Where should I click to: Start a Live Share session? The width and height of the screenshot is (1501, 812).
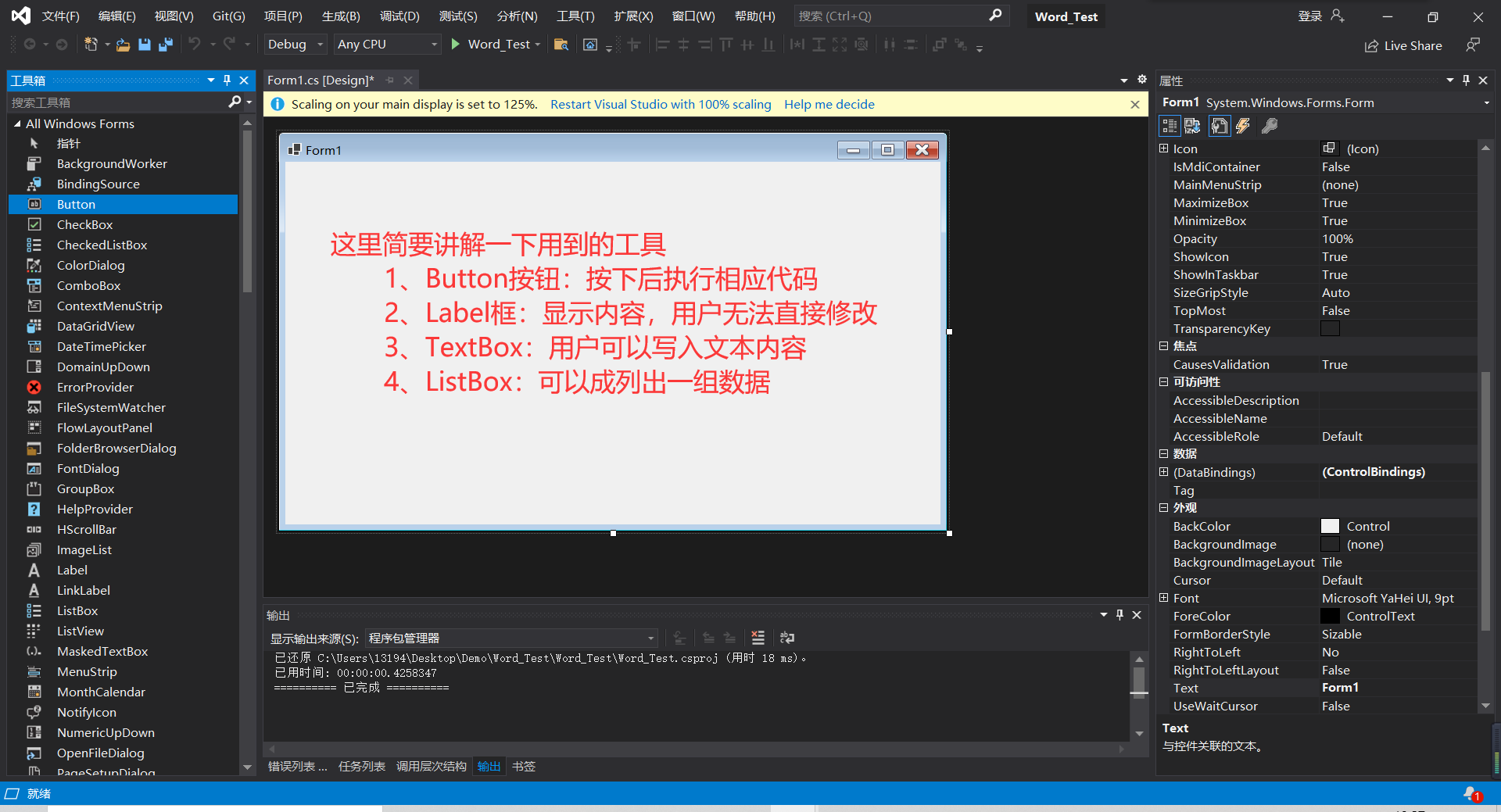(1402, 45)
